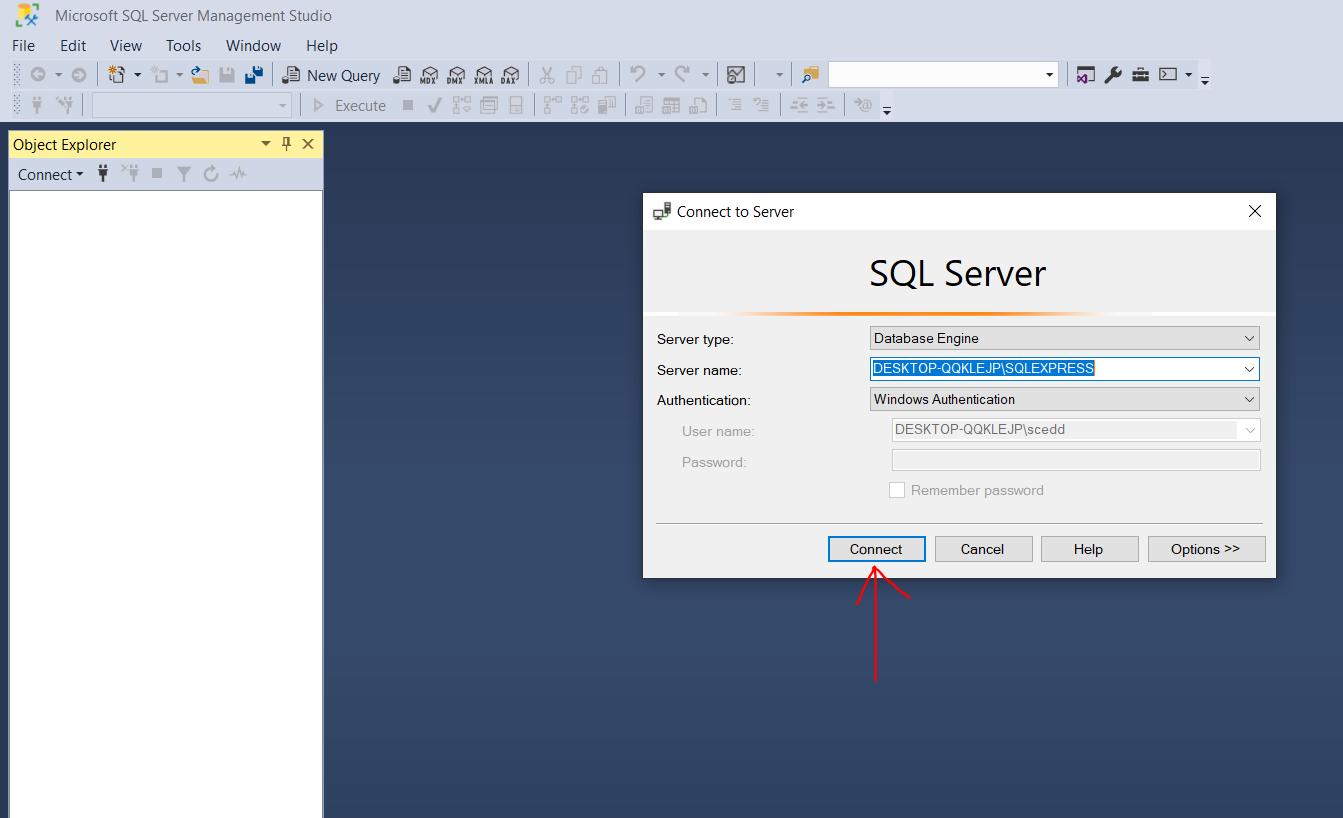Click the Navigate Forward arrow icon
Image resolution: width=1343 pixels, height=818 pixels.
tap(78, 75)
